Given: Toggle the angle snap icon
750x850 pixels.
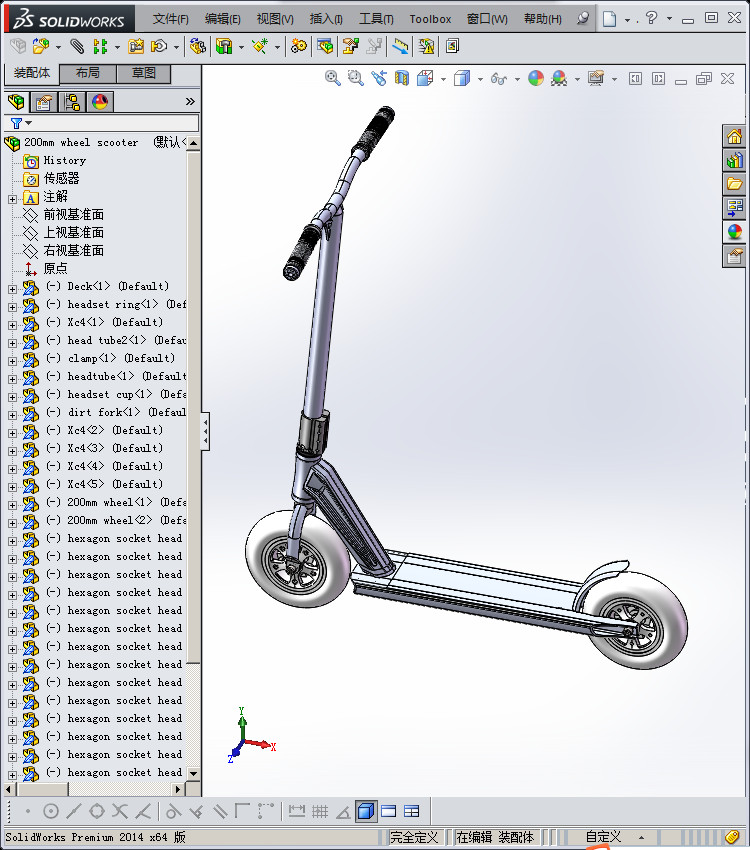Looking at the screenshot, I should pyautogui.click(x=343, y=812).
